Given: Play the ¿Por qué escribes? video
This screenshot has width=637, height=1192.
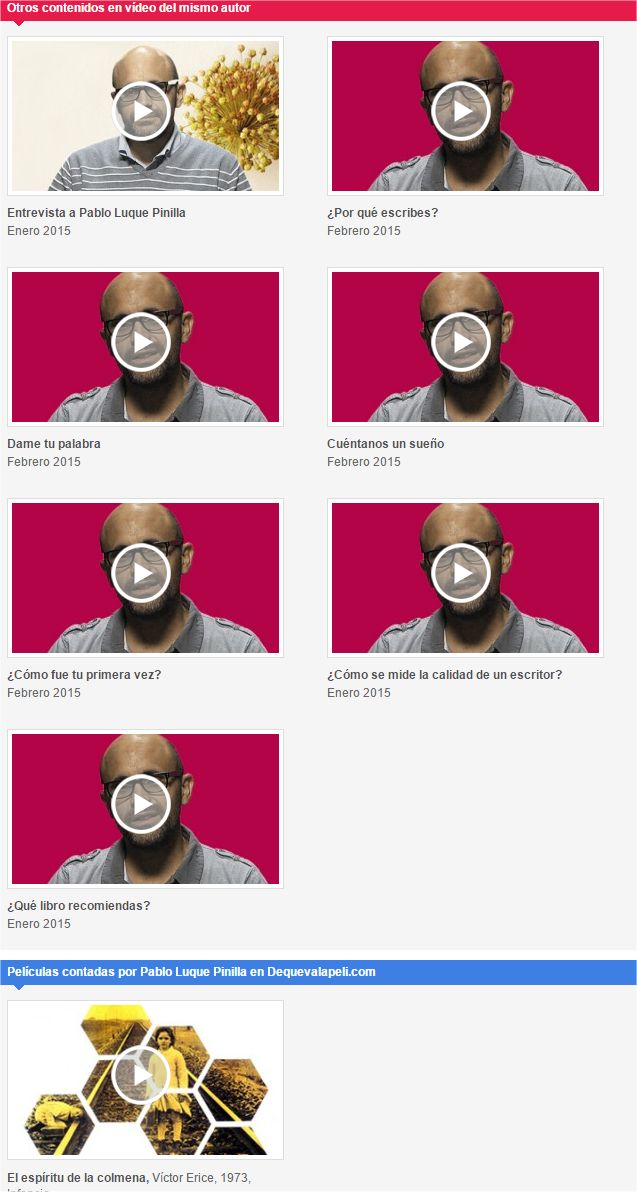Looking at the screenshot, I should pos(461,111).
